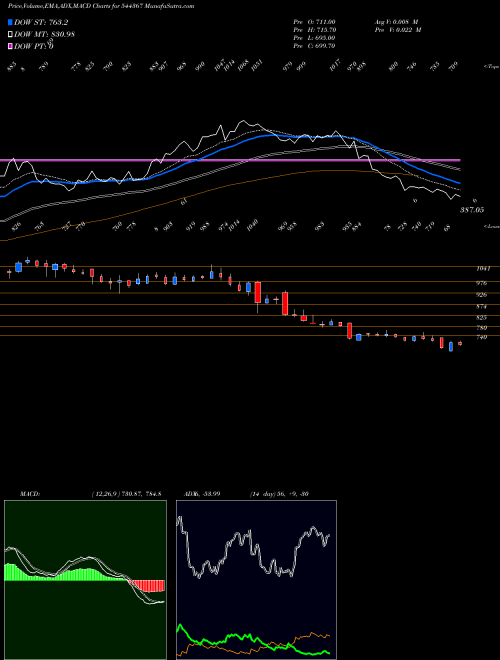
Task: Click the last candlestick on the right
Action: [460, 343]
